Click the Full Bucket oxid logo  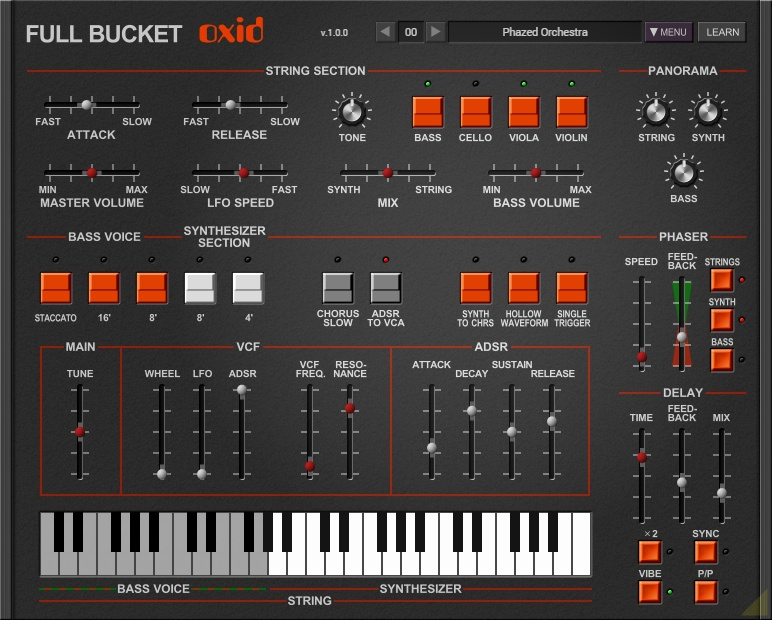click(x=144, y=32)
